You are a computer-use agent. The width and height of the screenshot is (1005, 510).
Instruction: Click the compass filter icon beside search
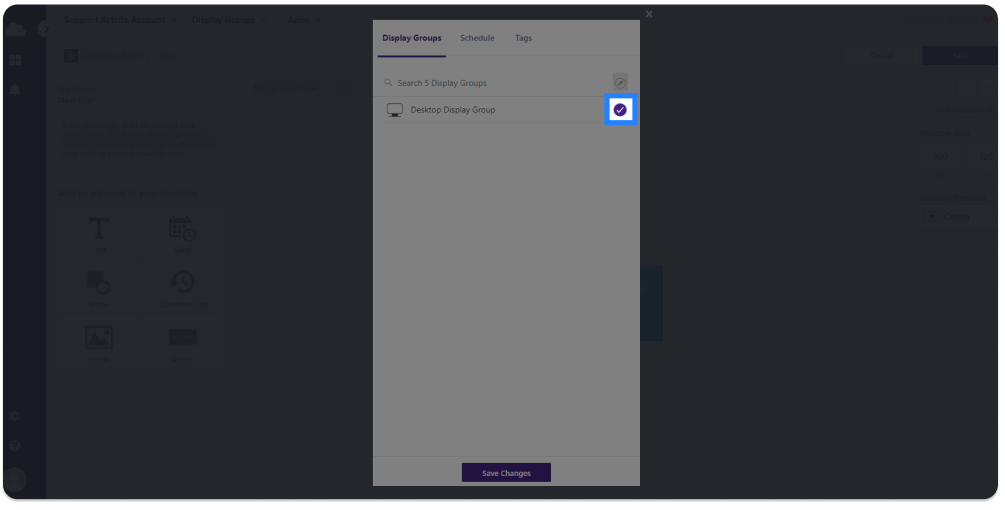tap(620, 83)
